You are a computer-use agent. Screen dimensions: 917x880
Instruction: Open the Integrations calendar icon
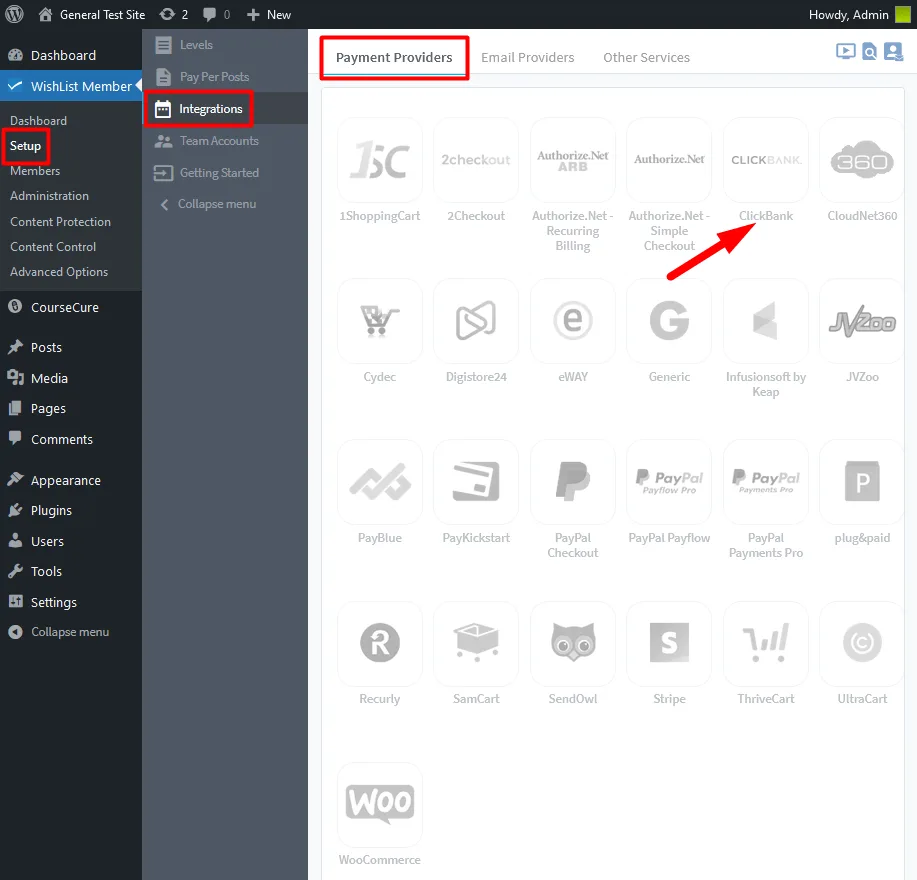[x=162, y=108]
